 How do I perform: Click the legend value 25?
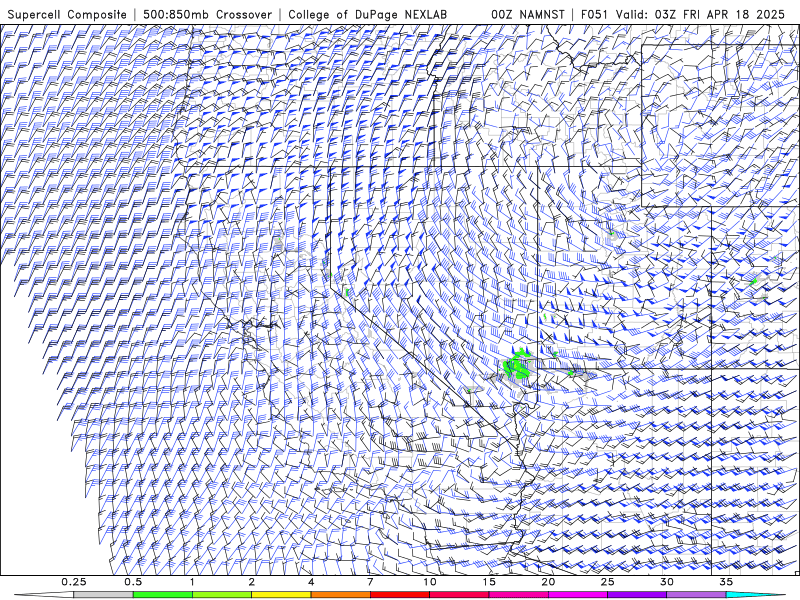coord(607,582)
